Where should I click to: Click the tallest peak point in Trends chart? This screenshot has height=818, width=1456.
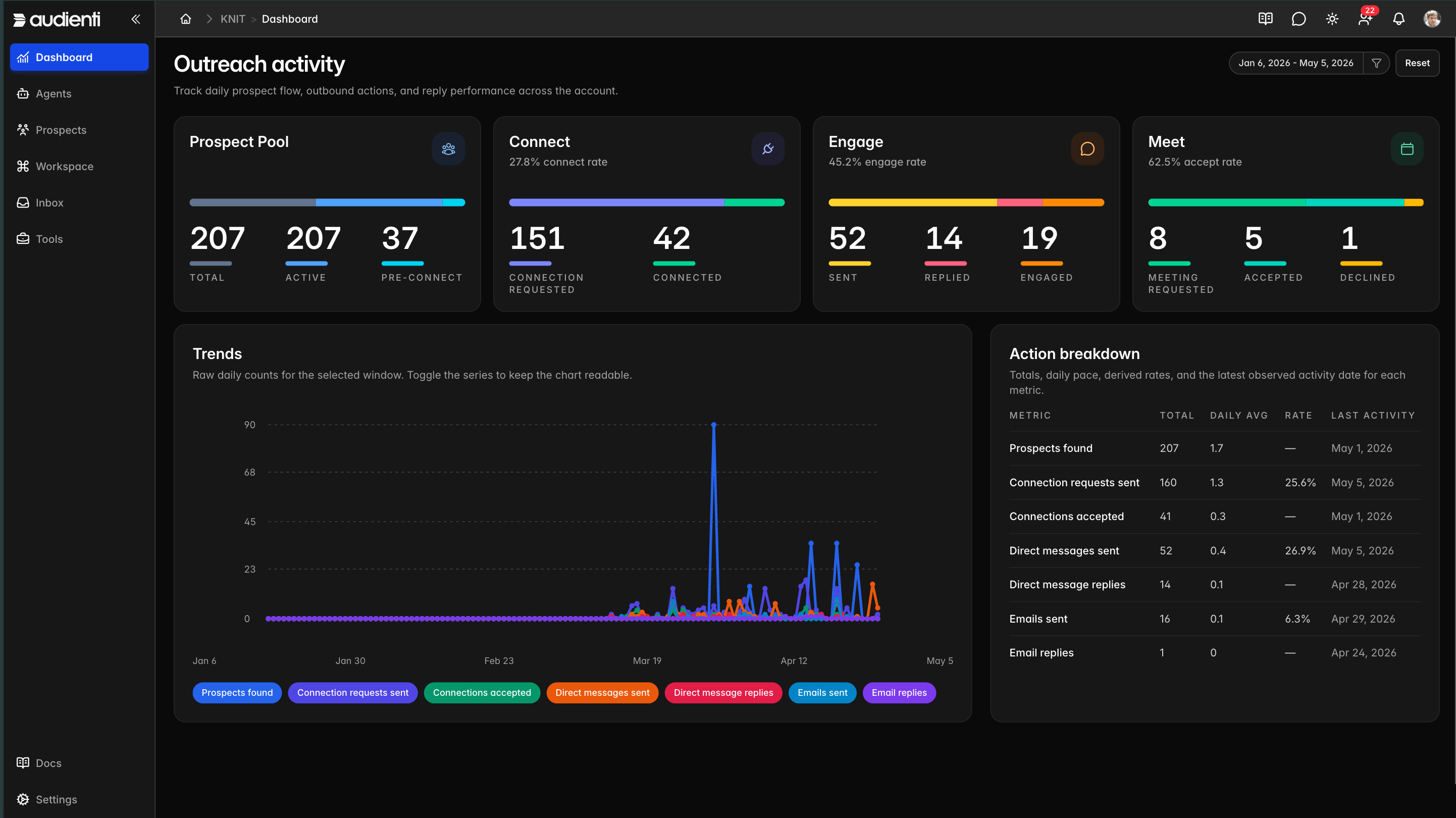[713, 425]
